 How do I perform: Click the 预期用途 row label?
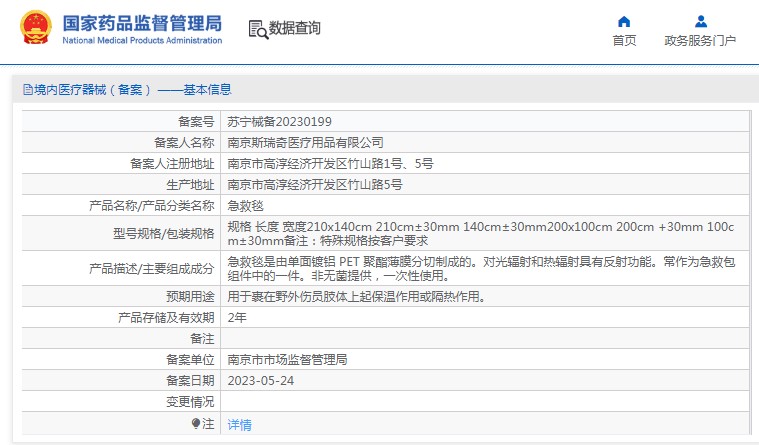[190, 296]
